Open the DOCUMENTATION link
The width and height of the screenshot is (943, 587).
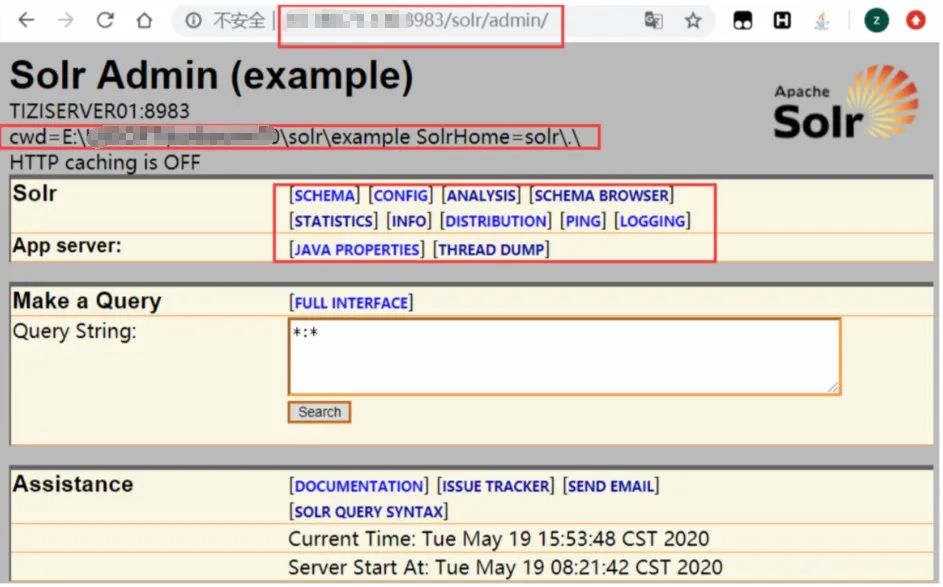pyautogui.click(x=359, y=486)
